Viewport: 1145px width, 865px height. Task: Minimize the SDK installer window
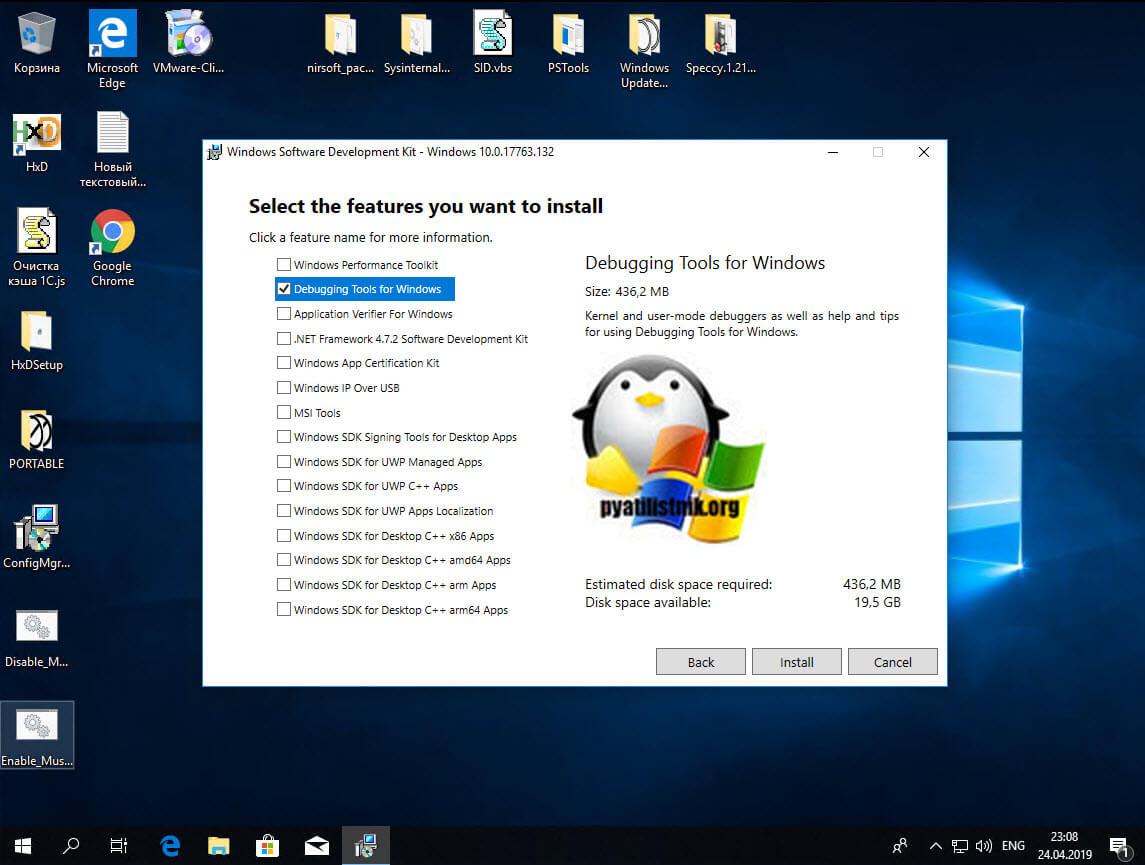[x=832, y=152]
